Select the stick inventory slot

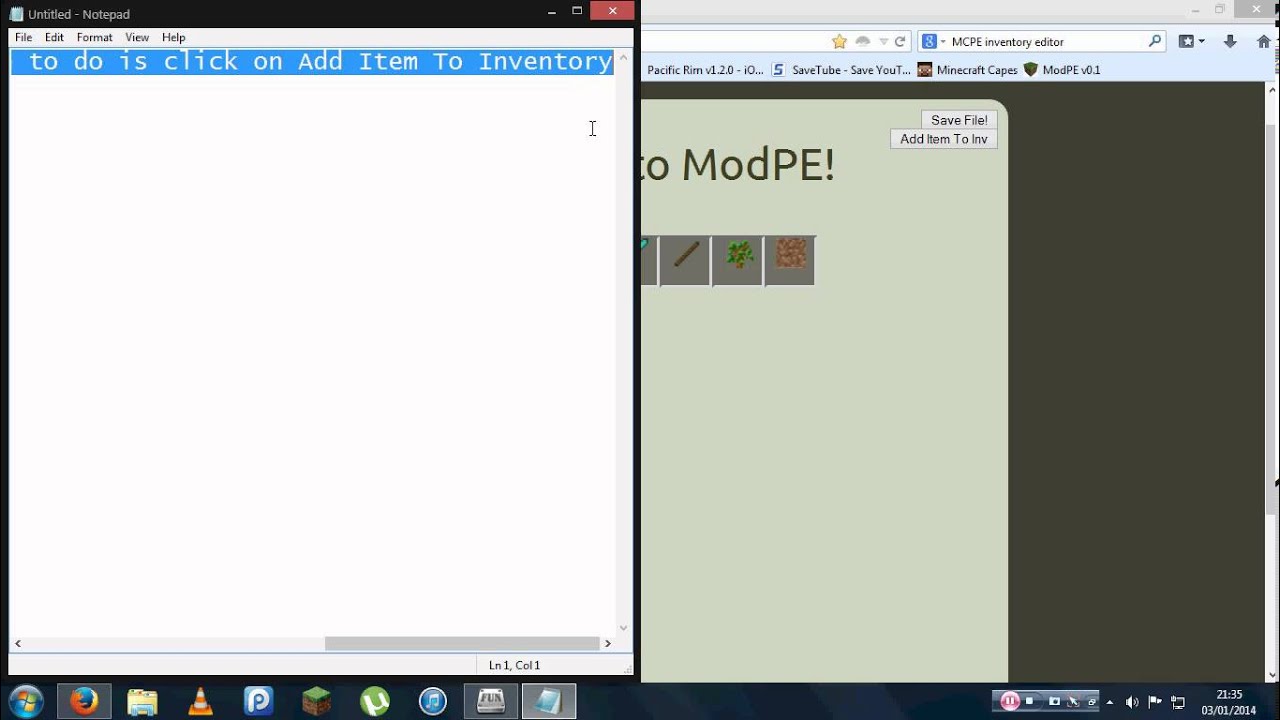[x=685, y=261]
